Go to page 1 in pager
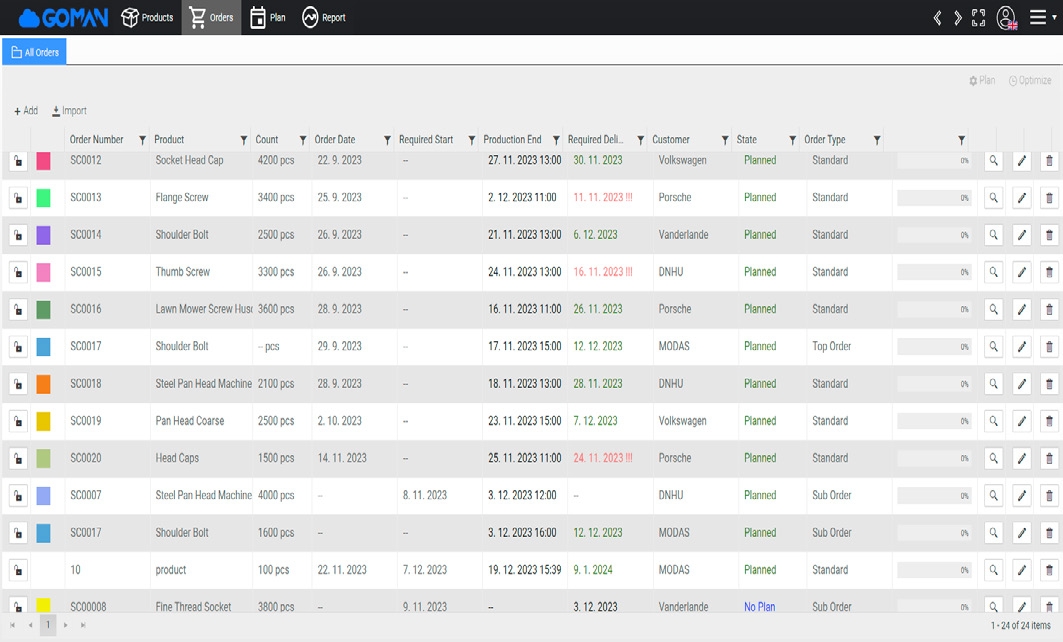Screen dimensions: 1063x642 pos(48,625)
